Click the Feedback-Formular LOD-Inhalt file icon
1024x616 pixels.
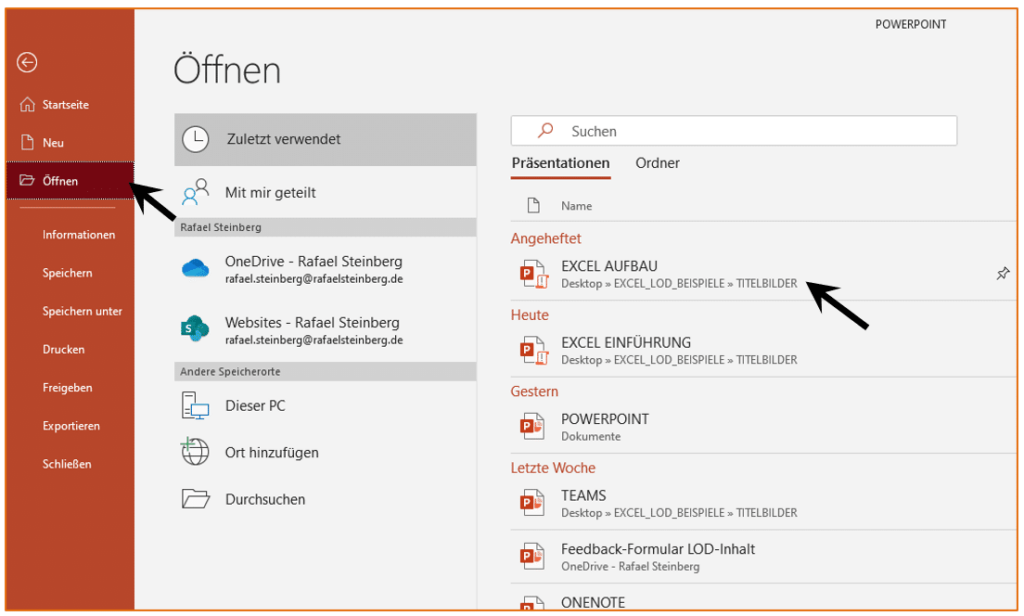pyautogui.click(x=532, y=557)
